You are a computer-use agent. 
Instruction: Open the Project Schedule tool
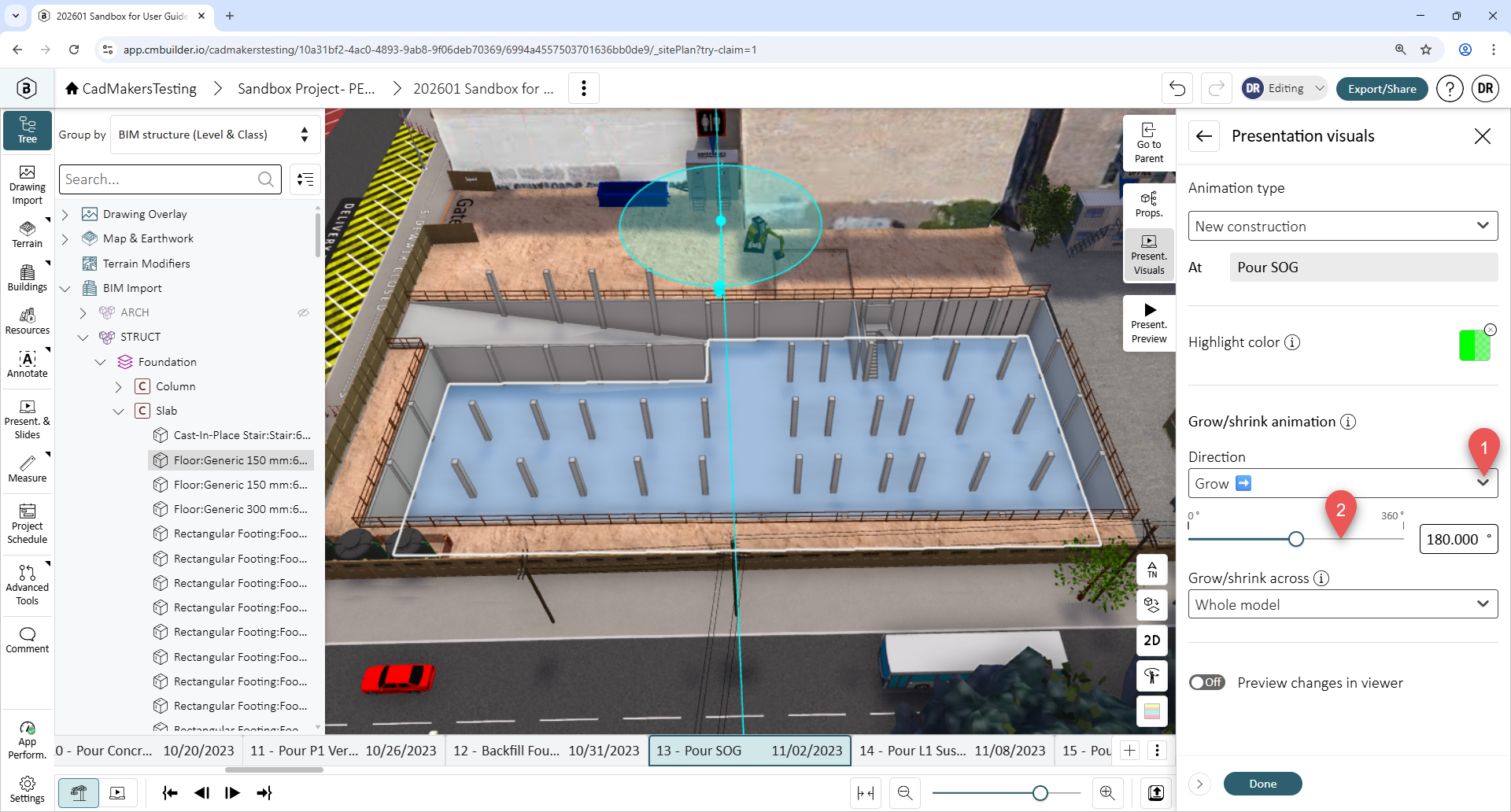pos(28,525)
